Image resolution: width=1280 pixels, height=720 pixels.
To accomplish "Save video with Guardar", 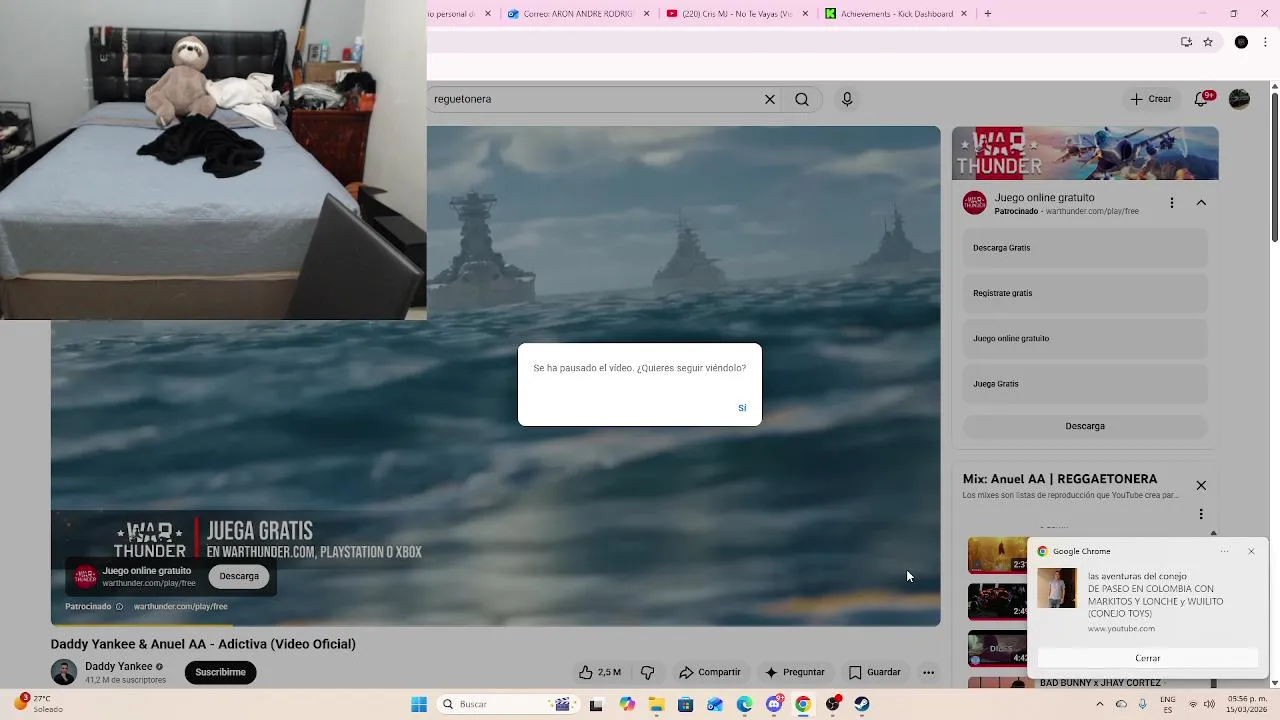I will click(875, 672).
